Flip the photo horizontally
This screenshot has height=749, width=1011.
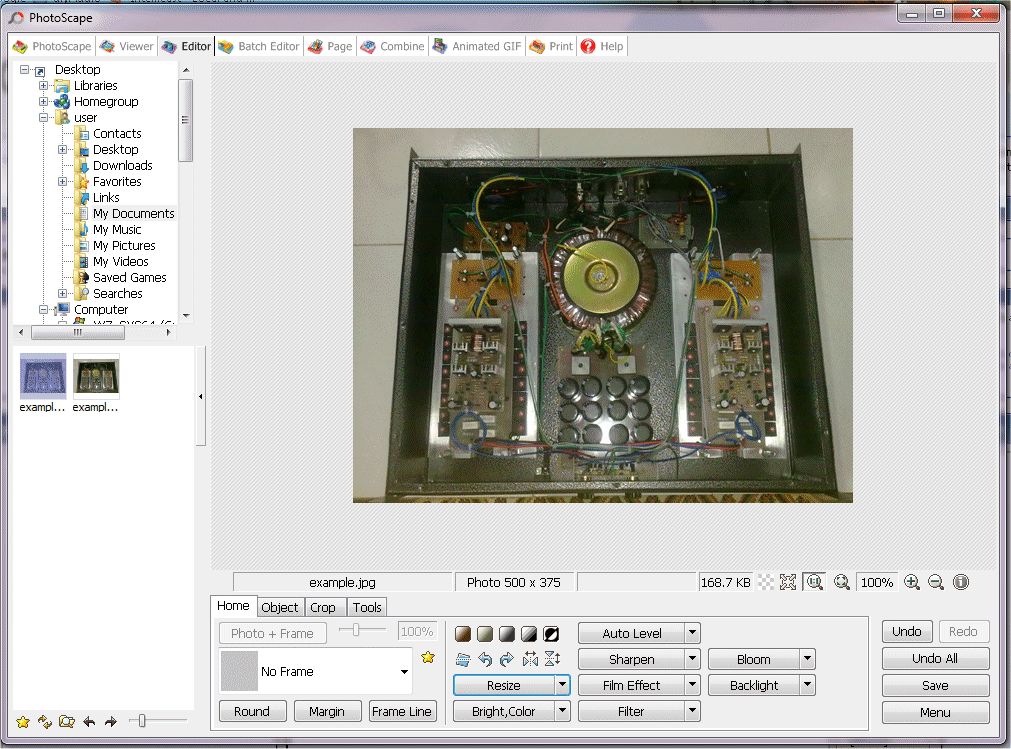click(530, 659)
